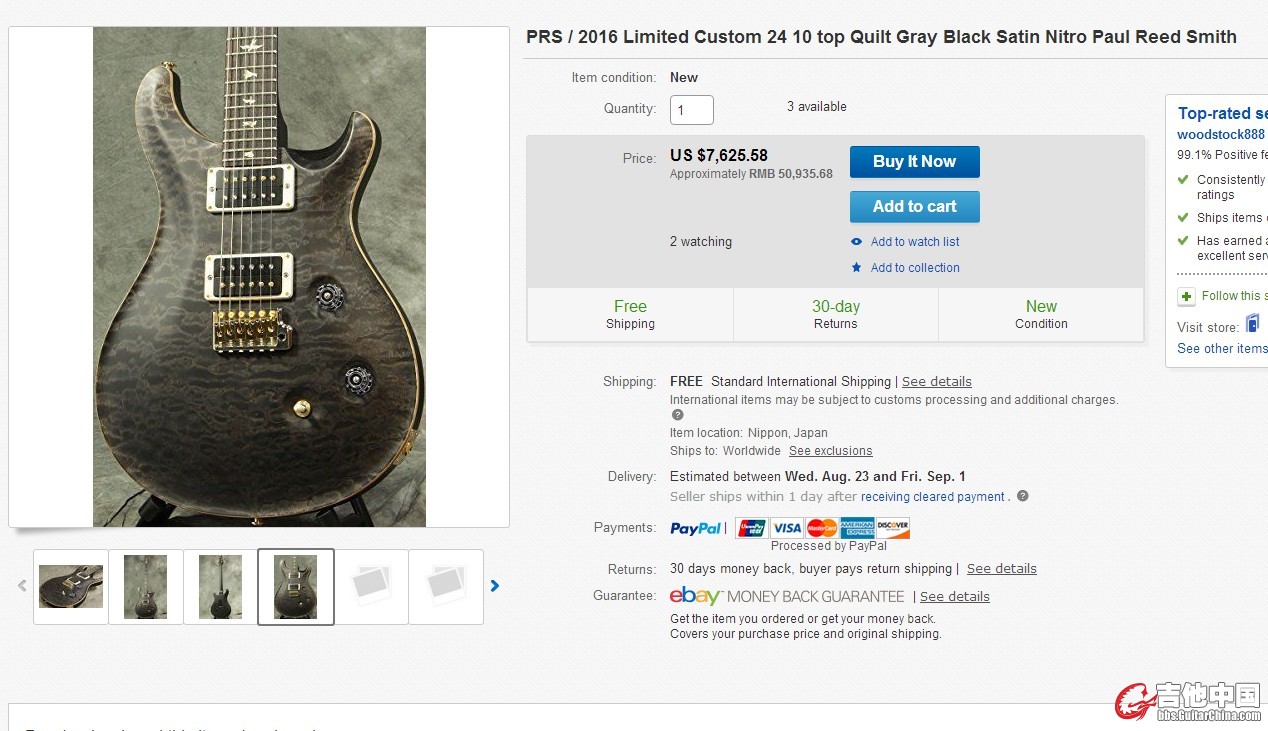Open the Shipping See details link
1268x731 pixels.
[x=936, y=382]
